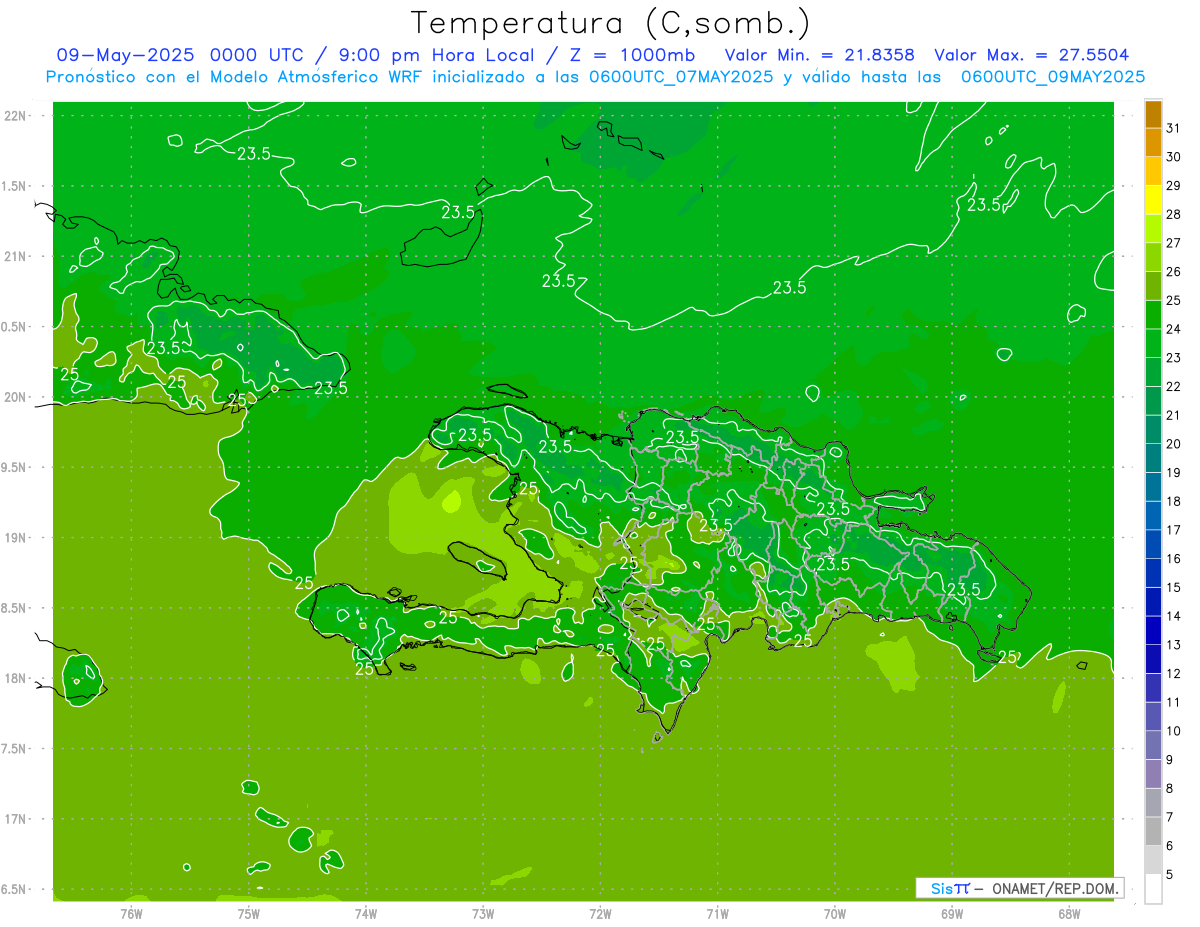
Task: Select green swatch between 23 and 24
Action: click(1153, 343)
